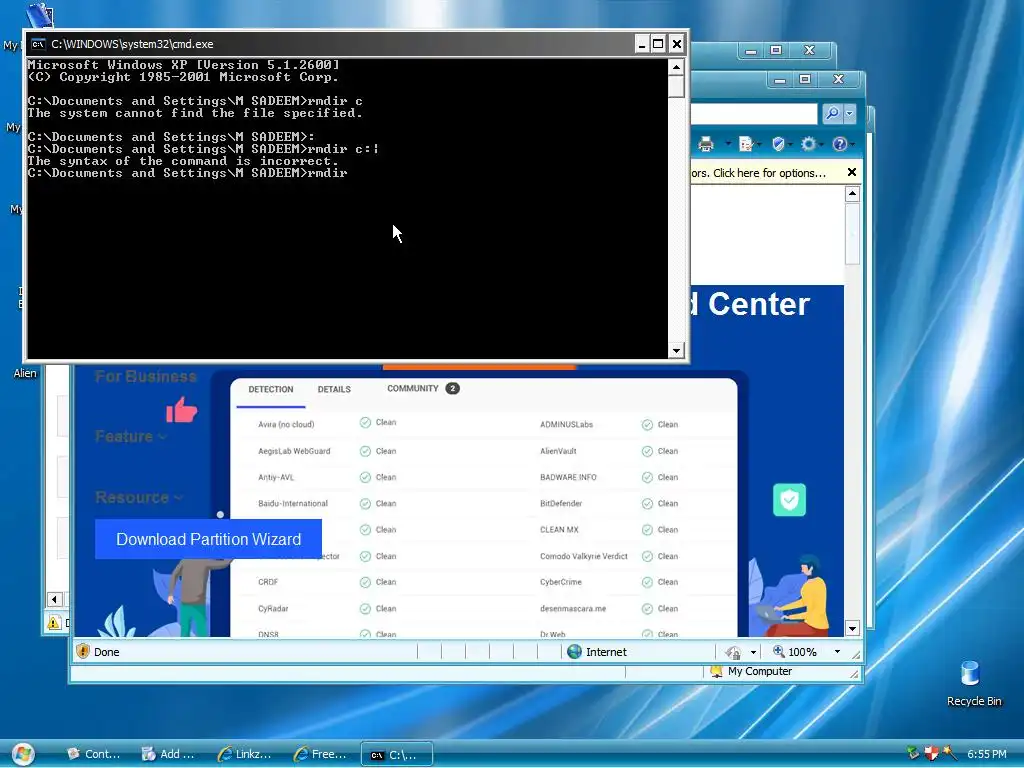Click the shield icon beside Done in status bar
The image size is (1024, 768).
pos(83,652)
